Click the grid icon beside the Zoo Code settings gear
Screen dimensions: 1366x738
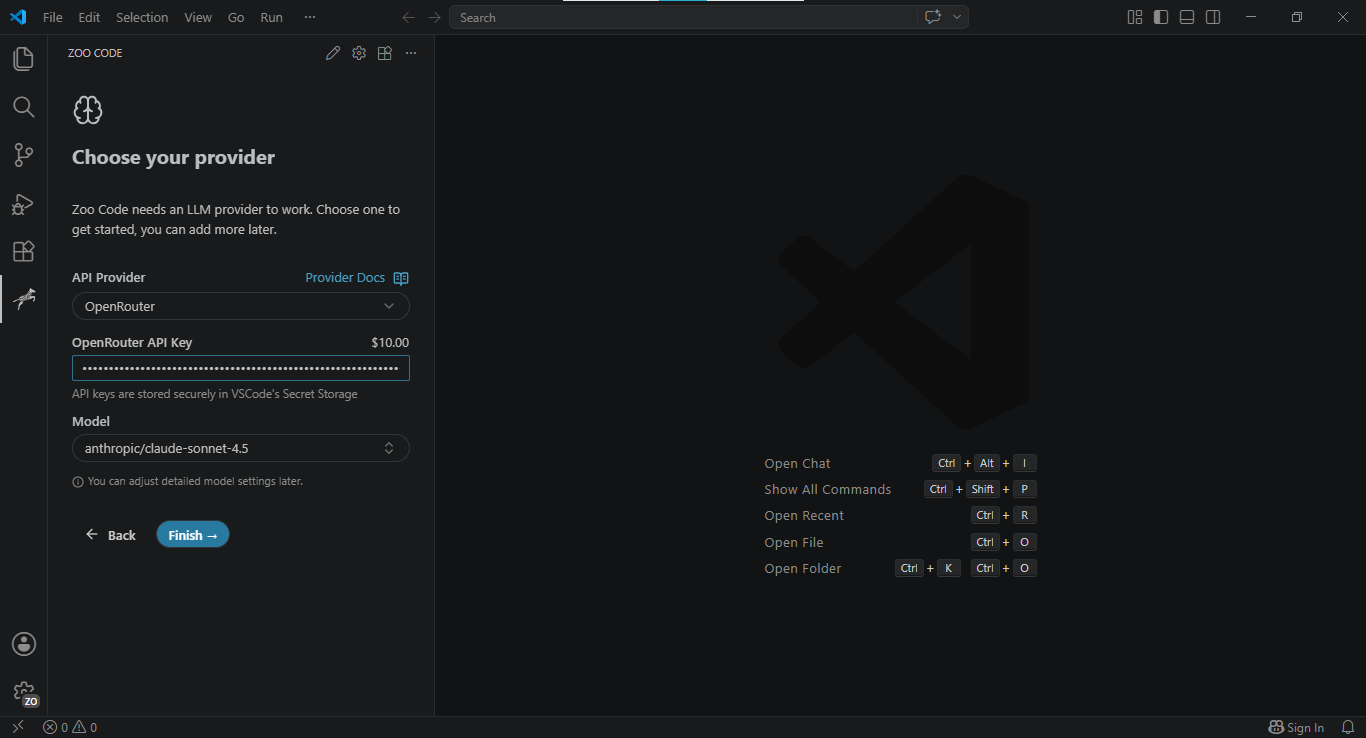tap(385, 53)
